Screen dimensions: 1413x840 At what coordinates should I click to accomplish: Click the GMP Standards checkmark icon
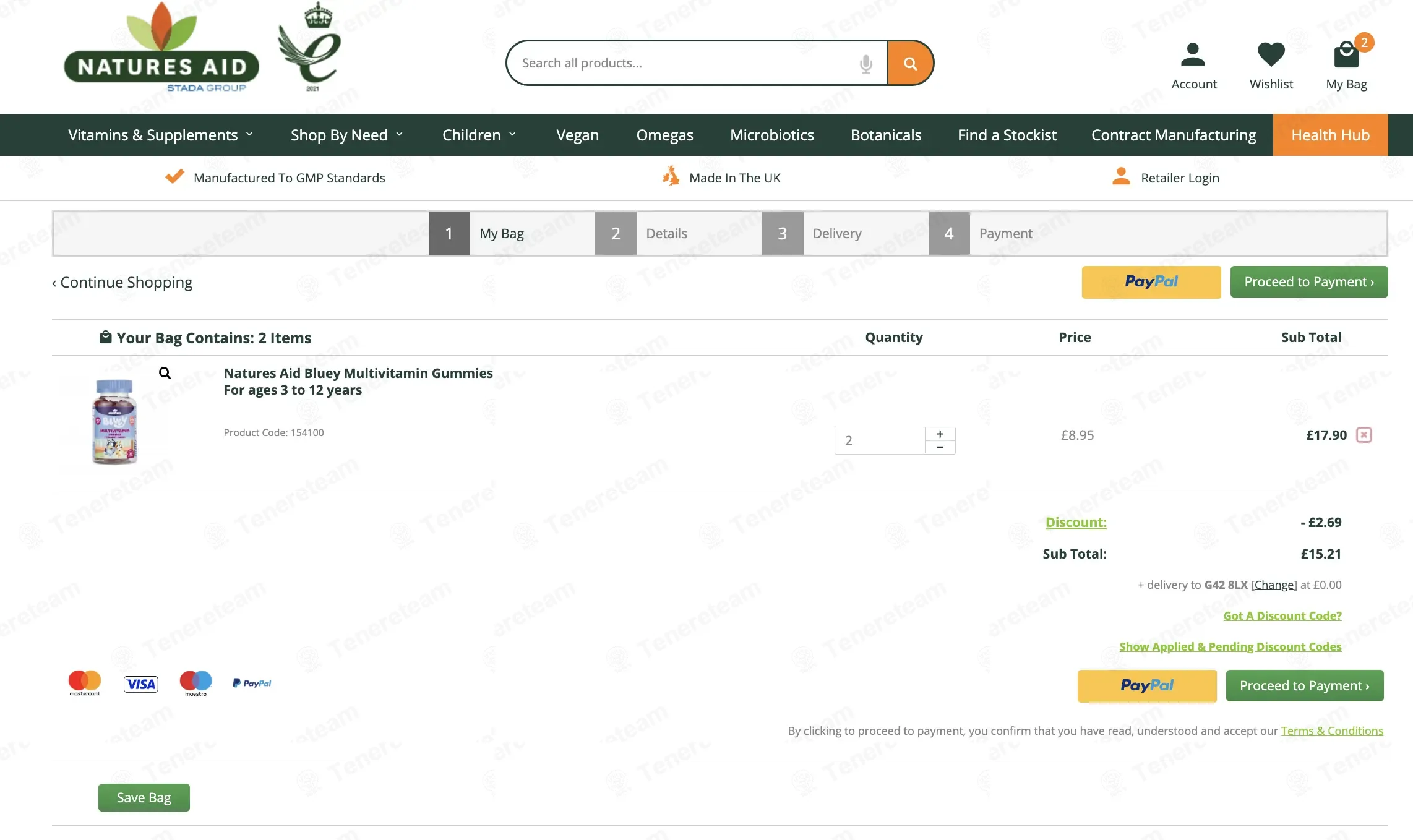pos(174,177)
